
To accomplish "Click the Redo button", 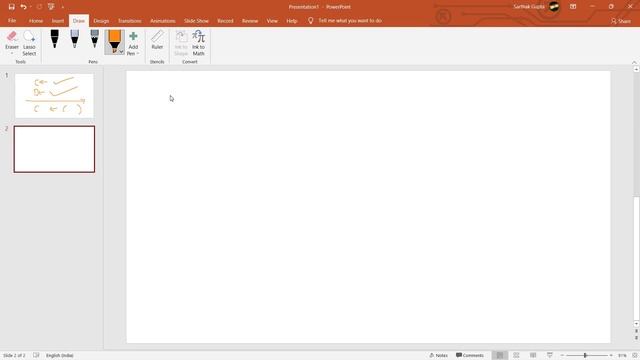I will pos(39,7).
